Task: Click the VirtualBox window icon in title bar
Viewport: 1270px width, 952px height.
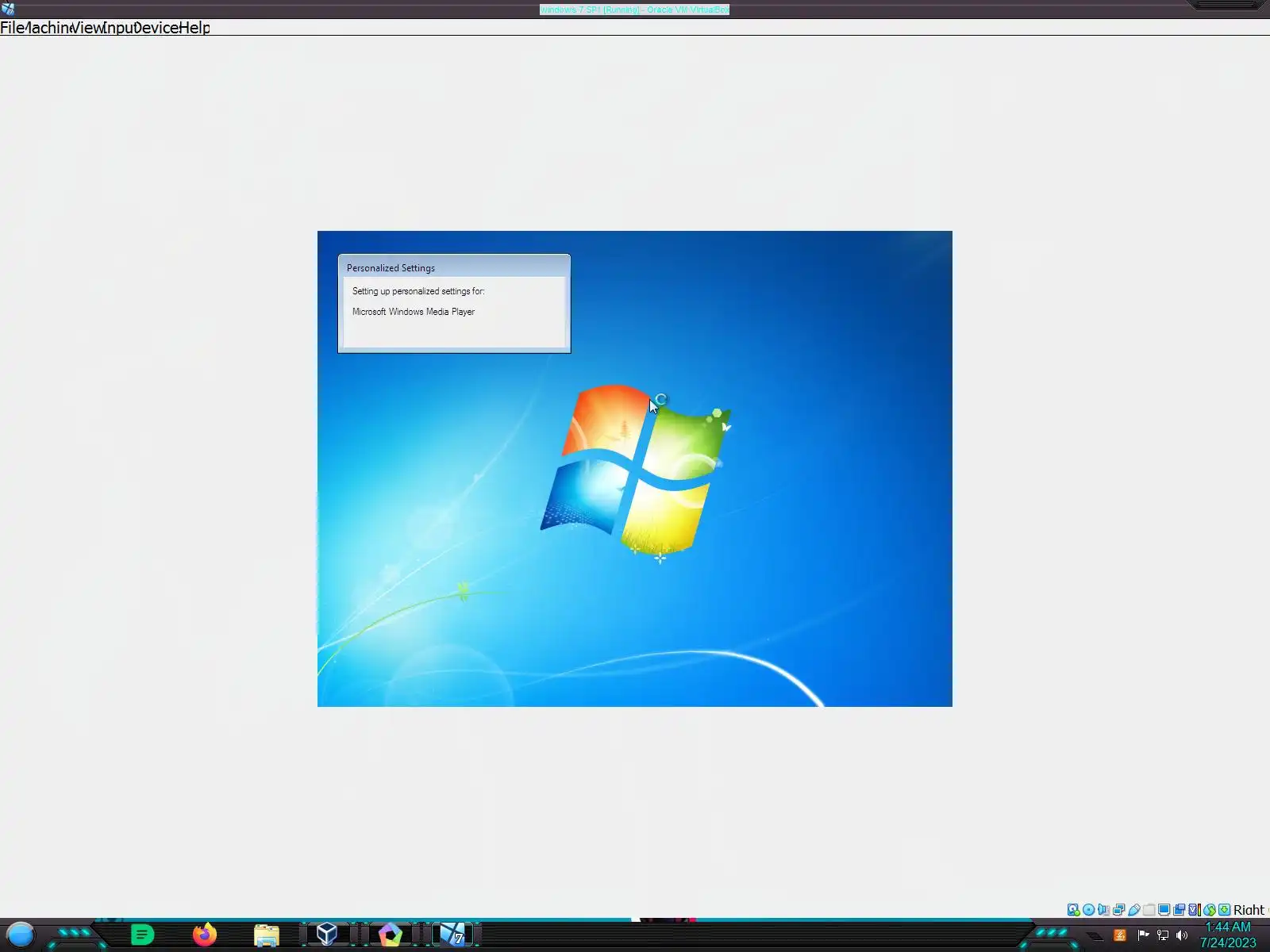Action: click(8, 10)
